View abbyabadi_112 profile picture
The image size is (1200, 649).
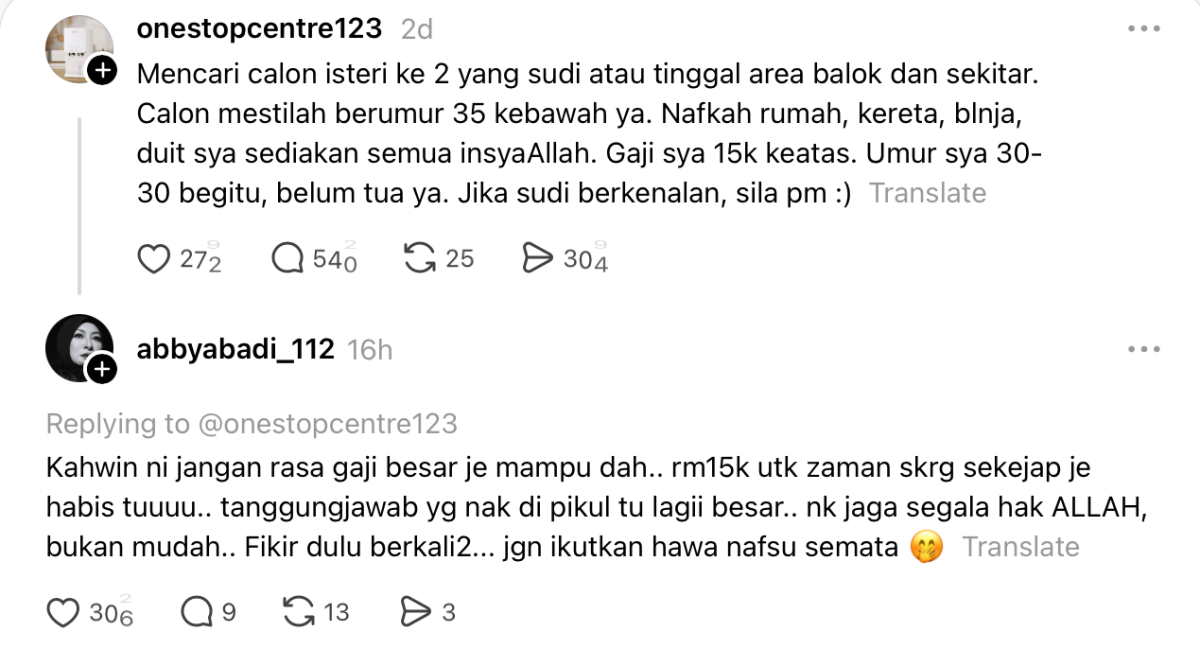click(79, 349)
